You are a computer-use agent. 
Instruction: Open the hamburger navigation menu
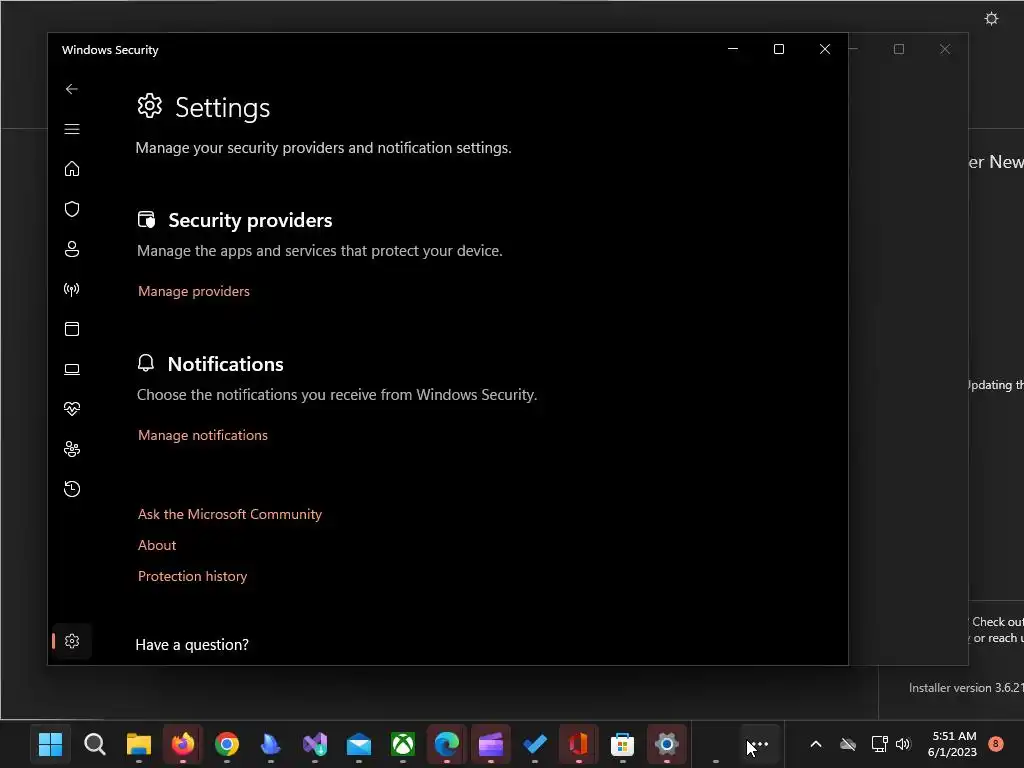coord(72,129)
